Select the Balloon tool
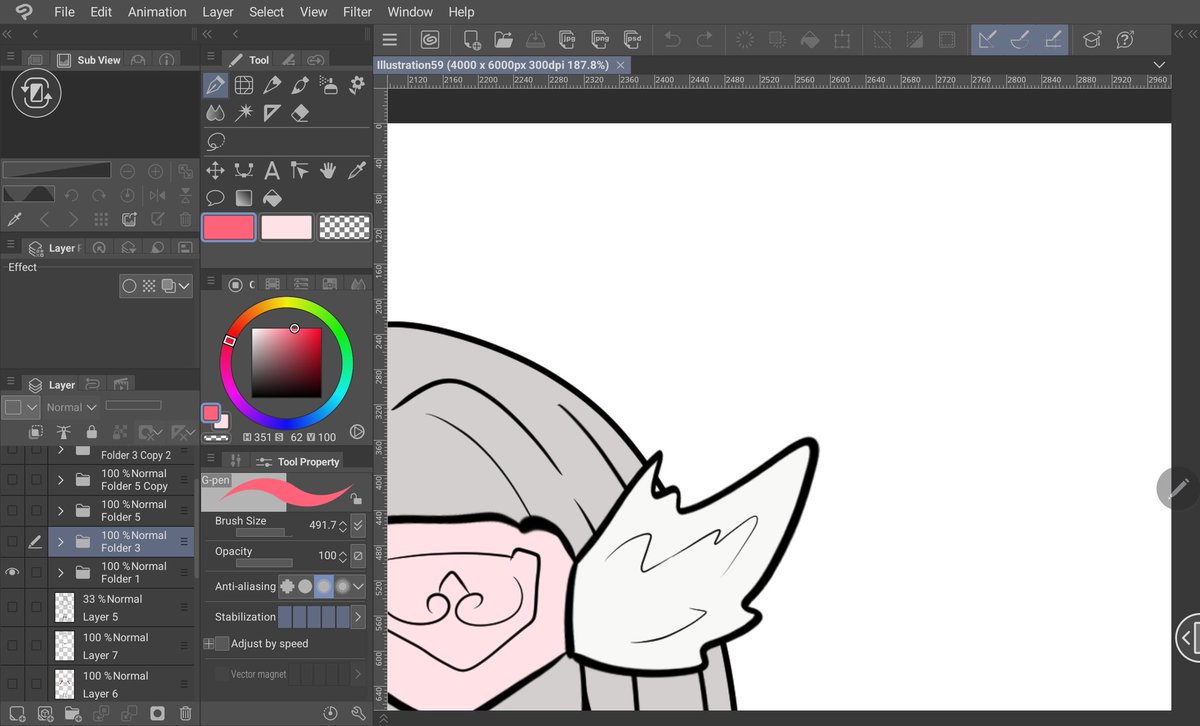Viewport: 1200px width, 726px height. [215, 198]
